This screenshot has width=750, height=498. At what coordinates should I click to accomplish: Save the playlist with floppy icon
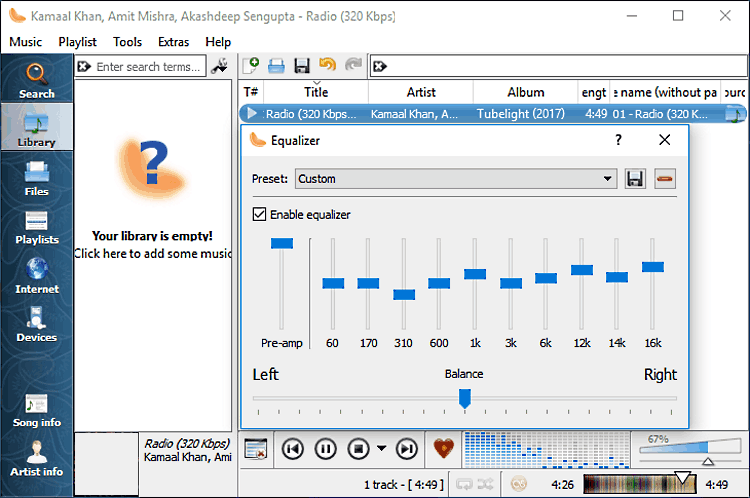pos(302,66)
